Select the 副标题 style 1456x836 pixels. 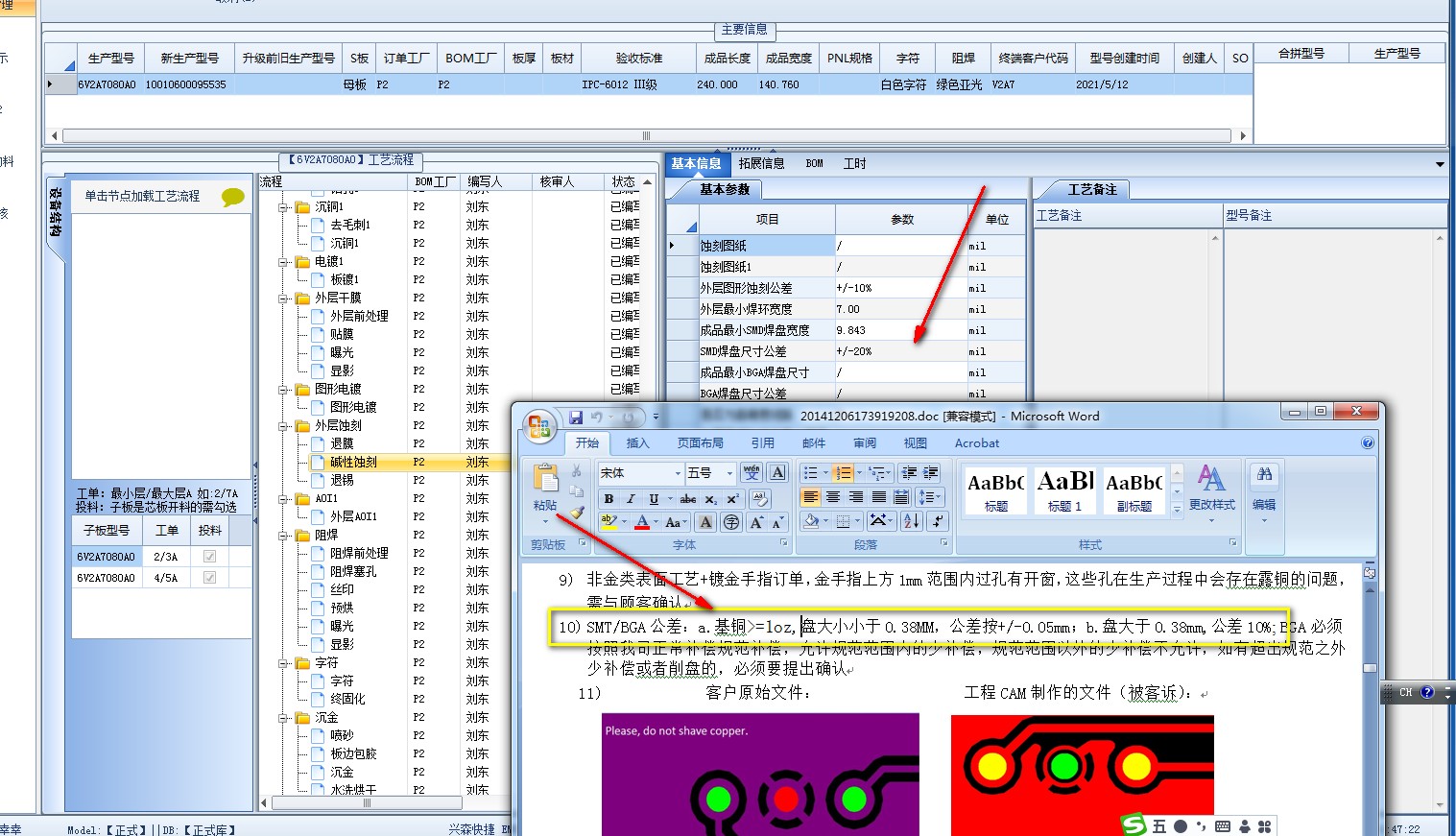coord(1134,490)
